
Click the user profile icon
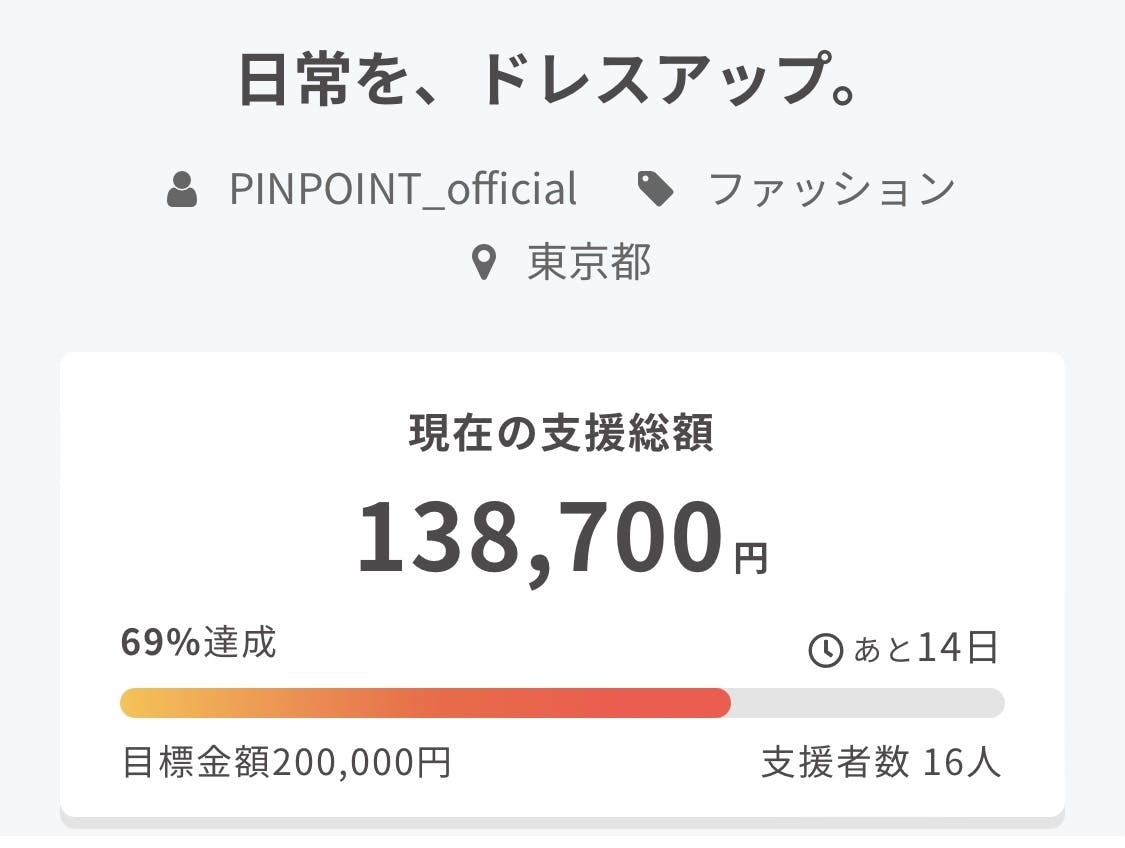coord(182,189)
